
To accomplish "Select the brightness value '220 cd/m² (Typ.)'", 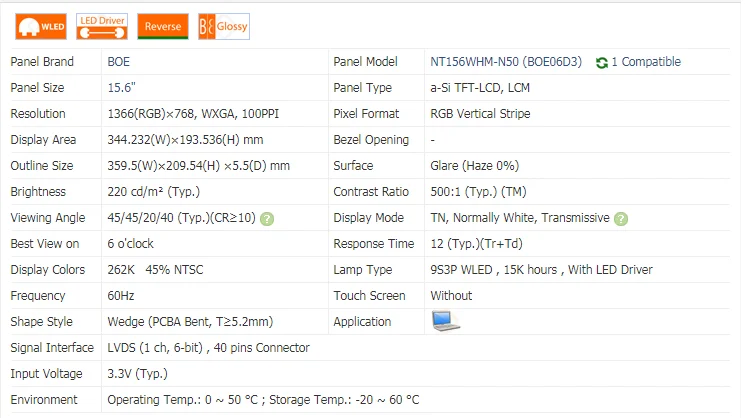I will 153,192.
